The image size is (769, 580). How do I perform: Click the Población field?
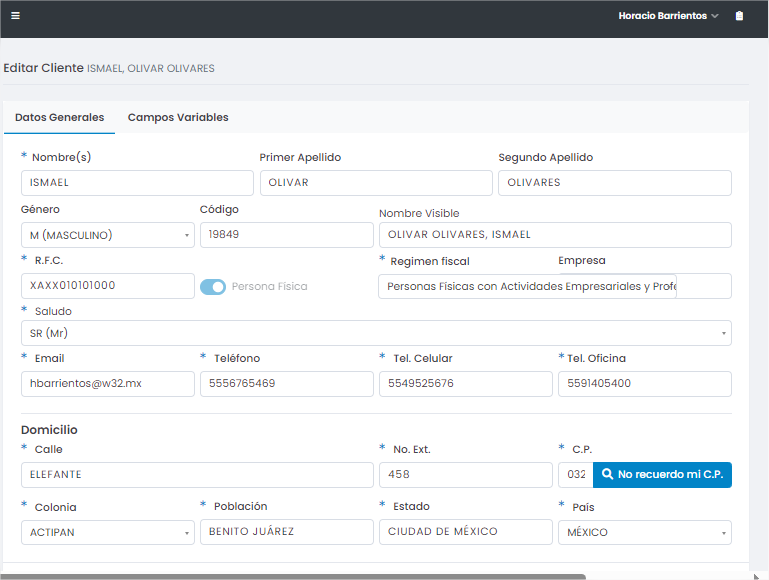point(287,532)
